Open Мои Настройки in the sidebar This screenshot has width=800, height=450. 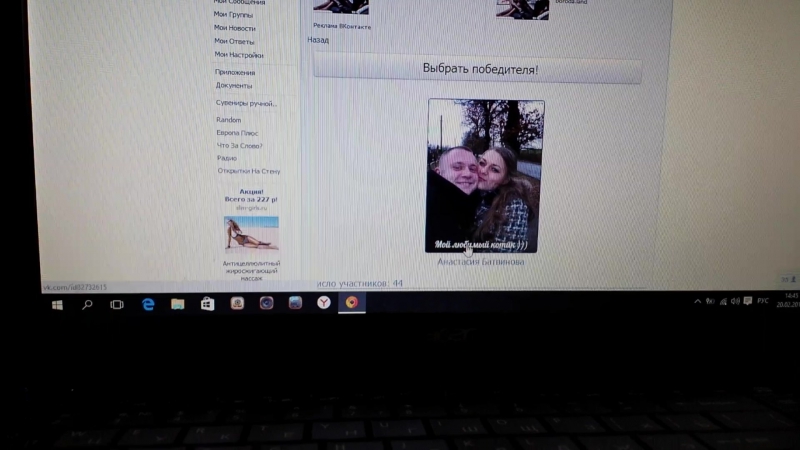click(239, 55)
